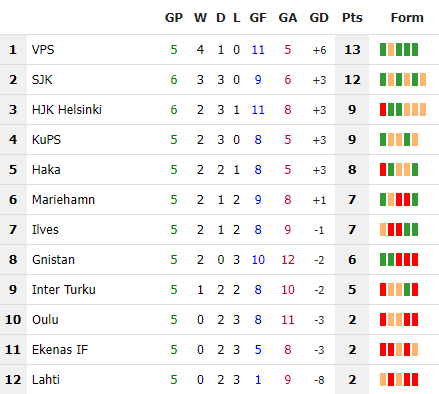Click the Form column header
Screen dimensions: 439x394
tap(407, 18)
